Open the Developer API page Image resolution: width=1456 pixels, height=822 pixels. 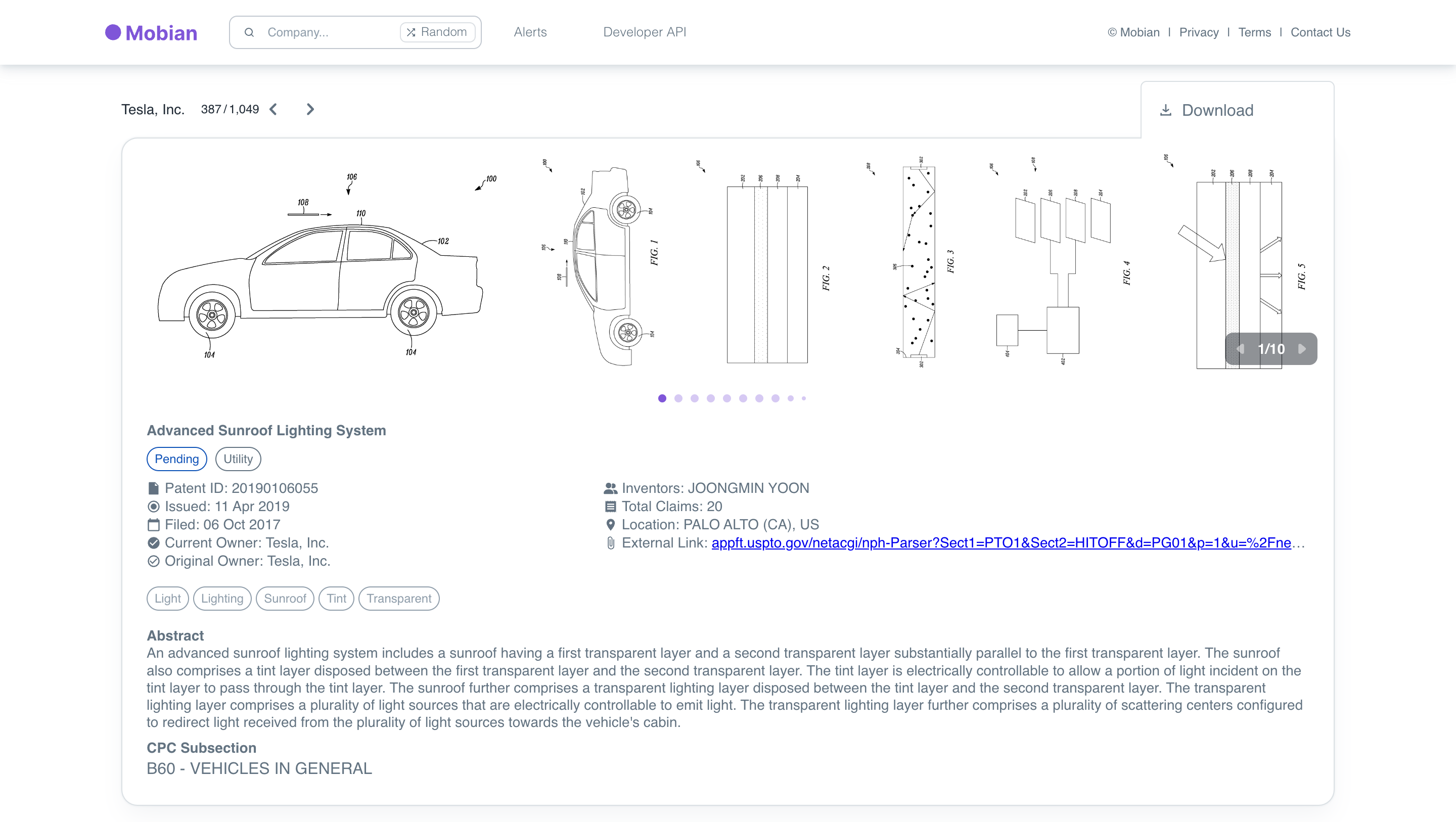[645, 32]
